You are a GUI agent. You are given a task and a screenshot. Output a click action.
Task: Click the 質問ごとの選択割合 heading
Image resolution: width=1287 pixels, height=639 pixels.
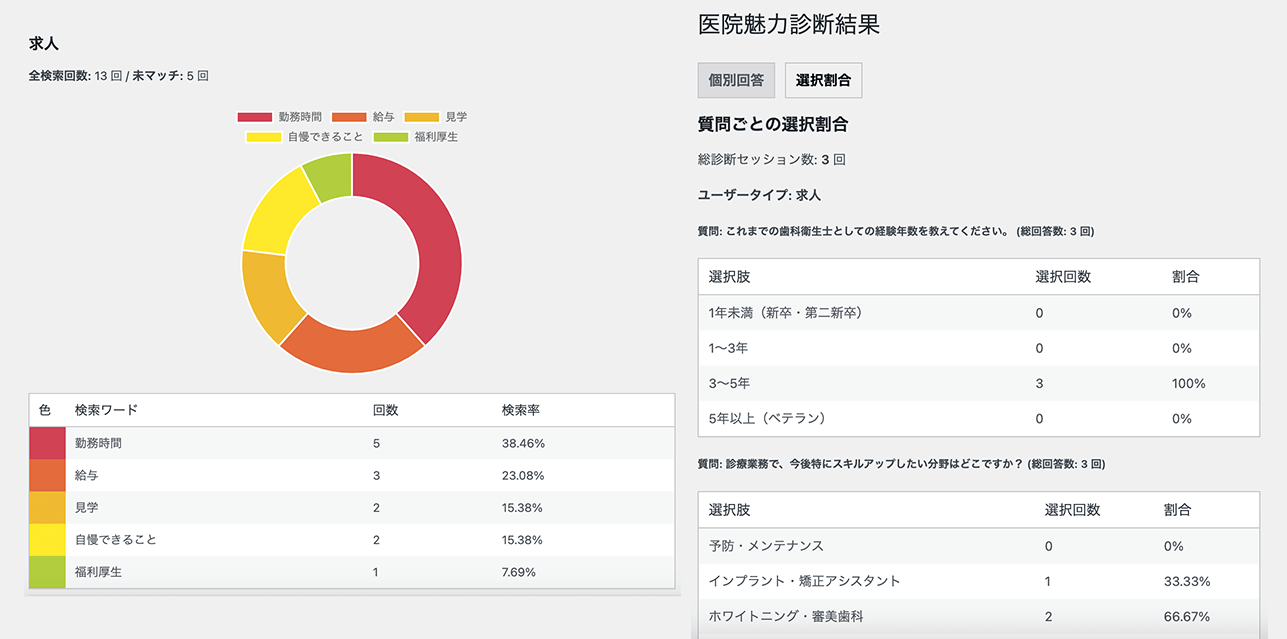(773, 124)
